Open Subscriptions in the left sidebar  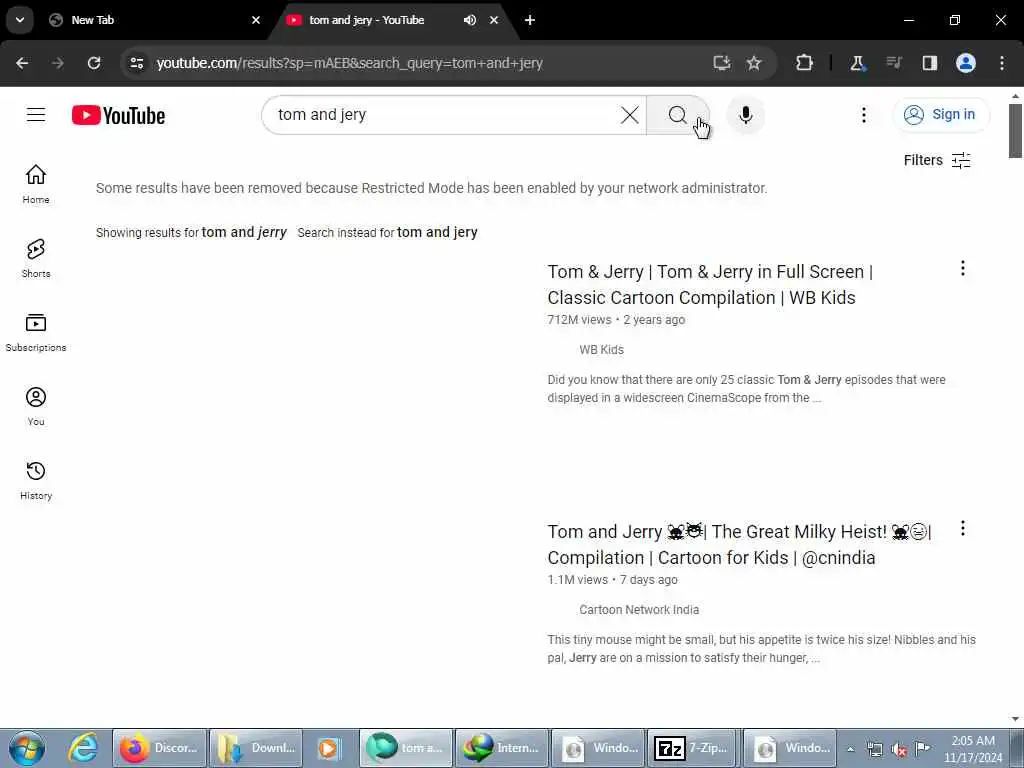[36, 332]
